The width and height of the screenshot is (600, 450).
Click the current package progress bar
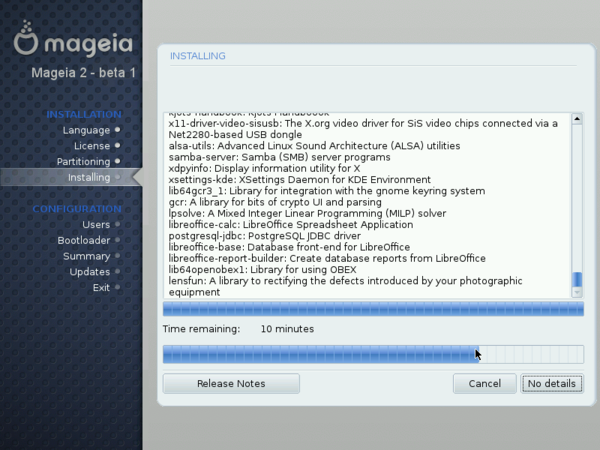coord(373,309)
